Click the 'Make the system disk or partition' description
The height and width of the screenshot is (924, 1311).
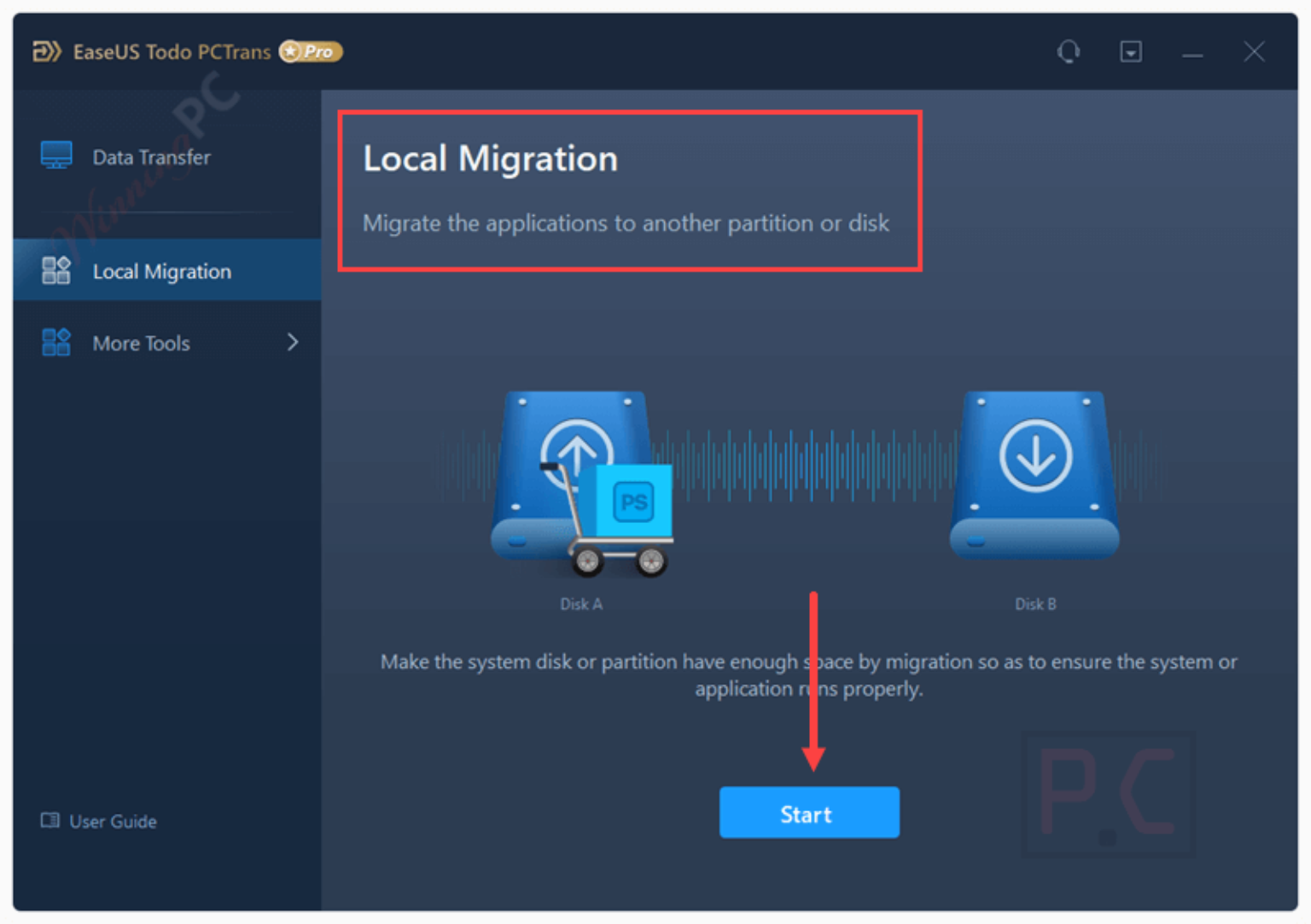point(808,675)
